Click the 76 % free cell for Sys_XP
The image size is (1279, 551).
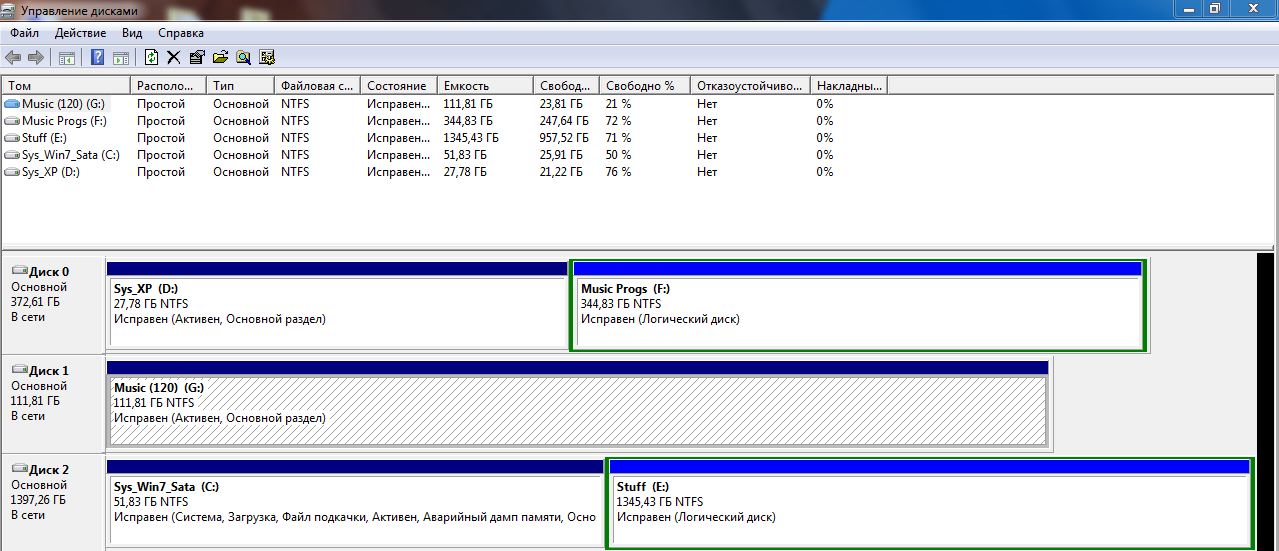[619, 172]
